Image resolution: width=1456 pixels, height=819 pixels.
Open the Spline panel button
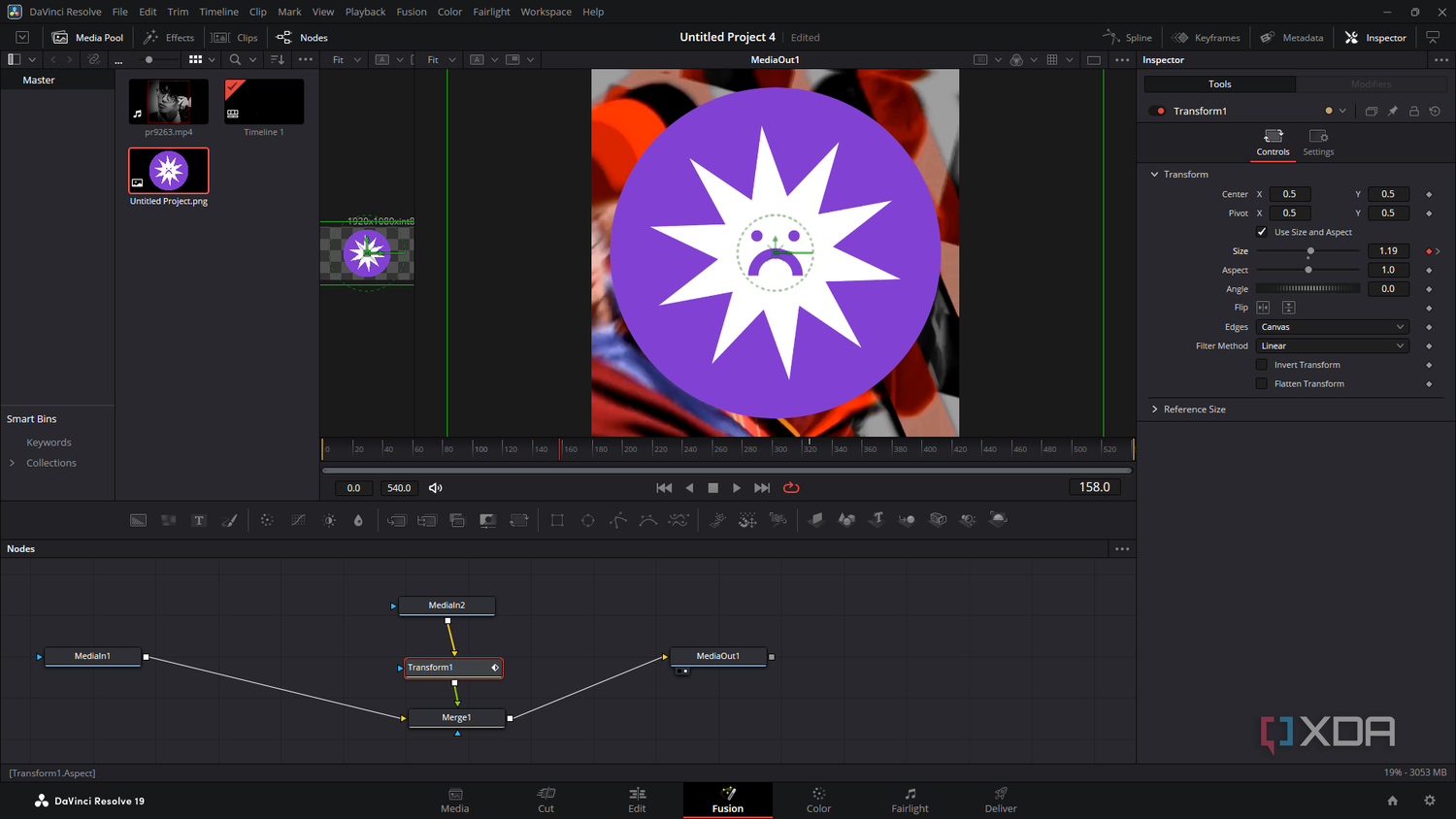1128,38
